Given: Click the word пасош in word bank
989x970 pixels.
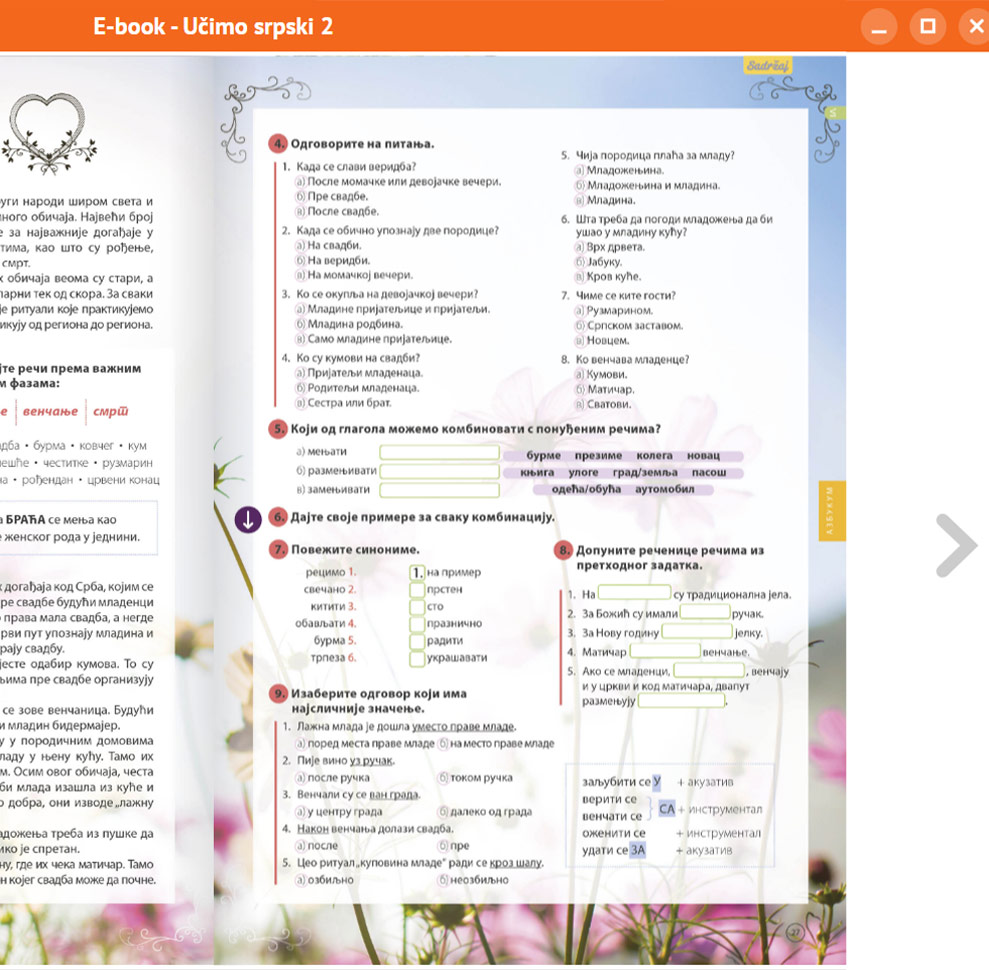Looking at the screenshot, I should tap(709, 472).
